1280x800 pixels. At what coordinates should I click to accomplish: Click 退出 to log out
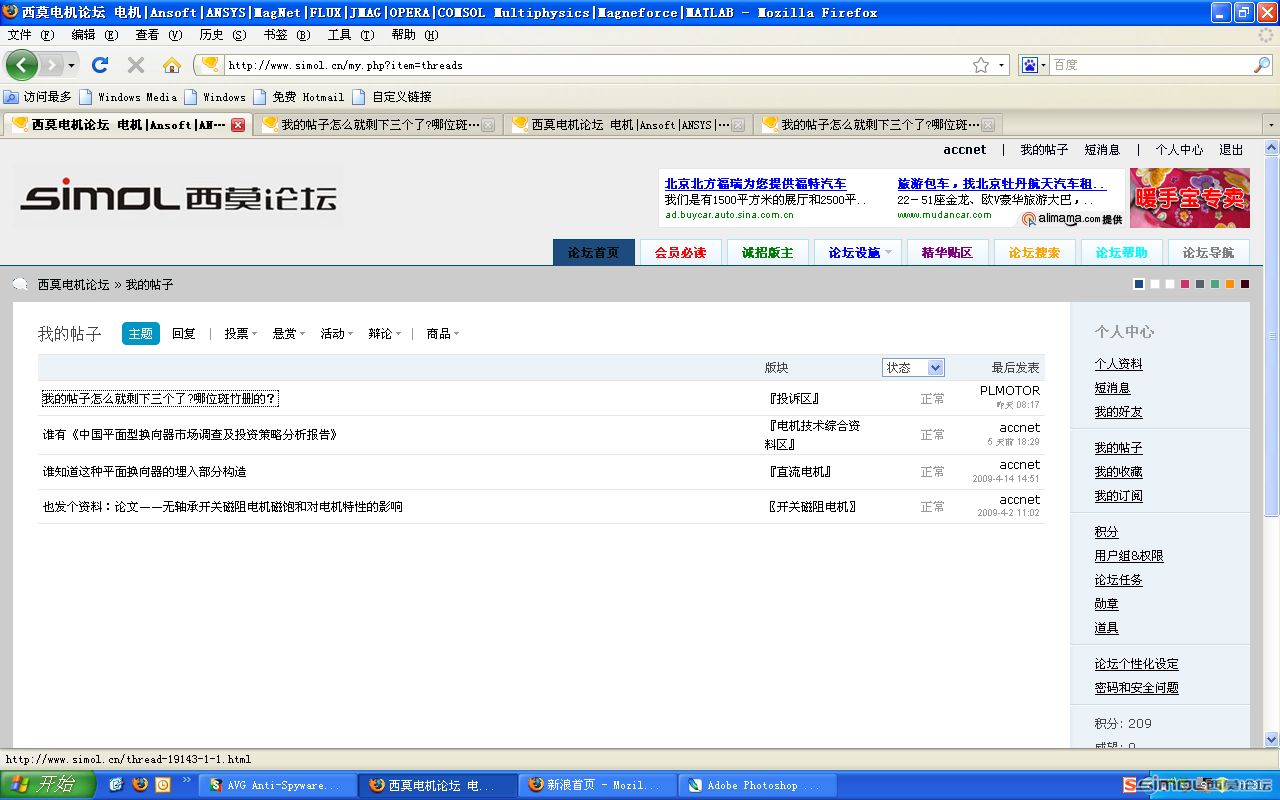(x=1231, y=150)
